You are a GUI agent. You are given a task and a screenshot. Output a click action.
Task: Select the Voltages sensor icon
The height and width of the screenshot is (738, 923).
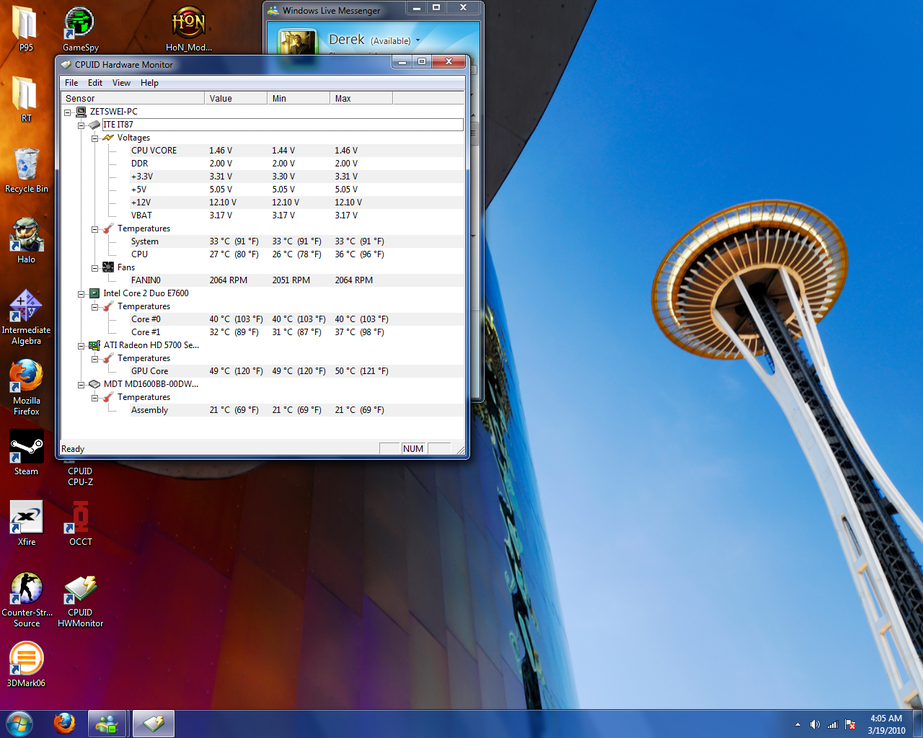pyautogui.click(x=107, y=138)
